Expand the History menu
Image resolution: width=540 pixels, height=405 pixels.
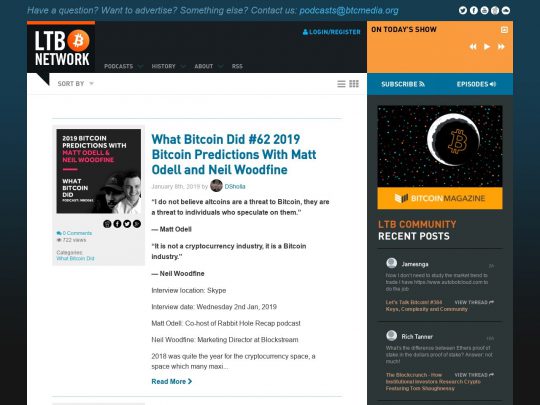coord(168,66)
